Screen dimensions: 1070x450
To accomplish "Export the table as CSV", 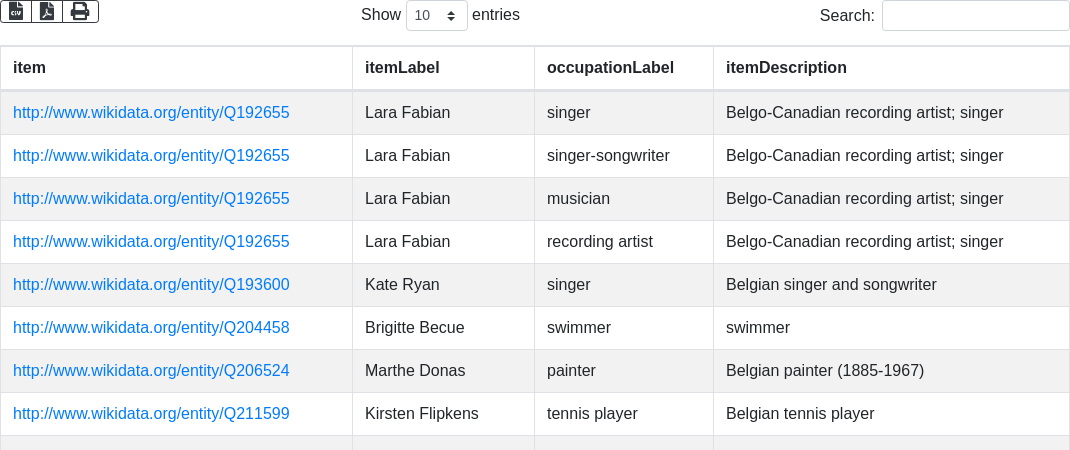I will (16, 11).
